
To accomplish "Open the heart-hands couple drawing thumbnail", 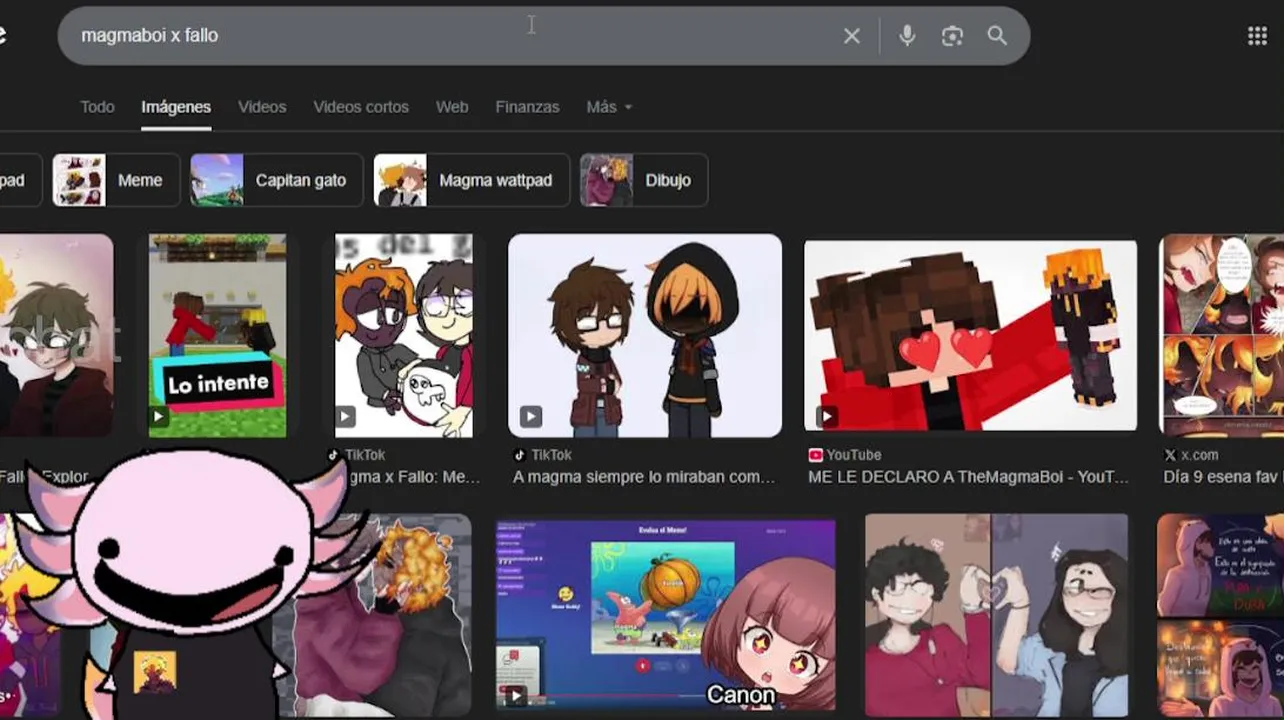I will point(996,615).
